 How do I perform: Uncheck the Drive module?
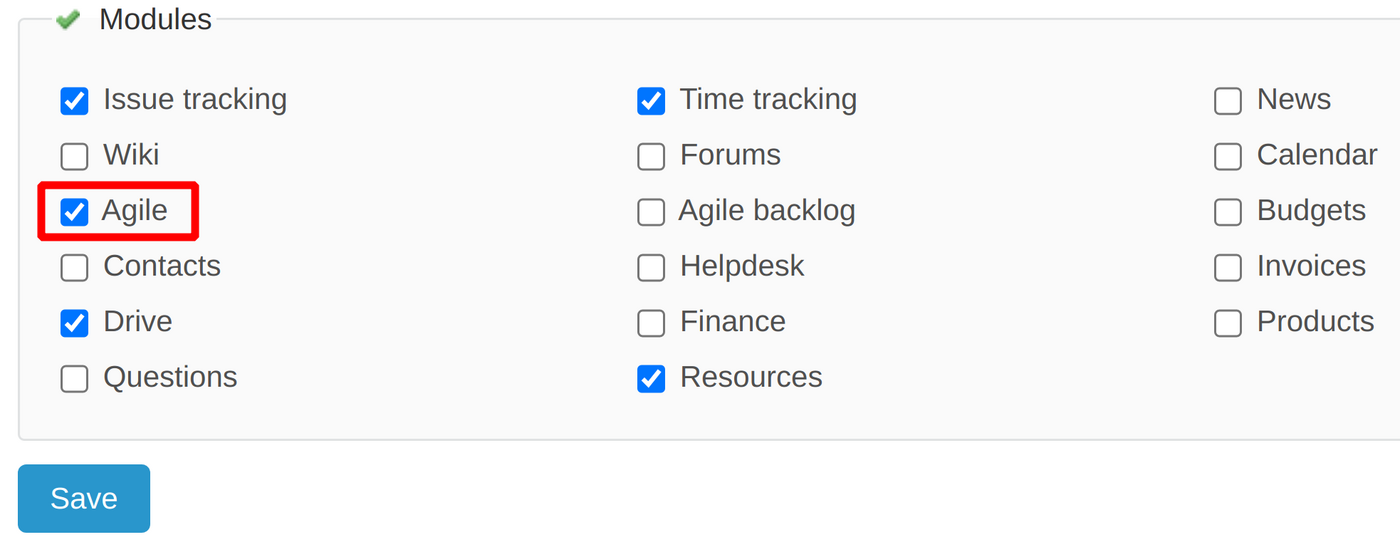(75, 323)
